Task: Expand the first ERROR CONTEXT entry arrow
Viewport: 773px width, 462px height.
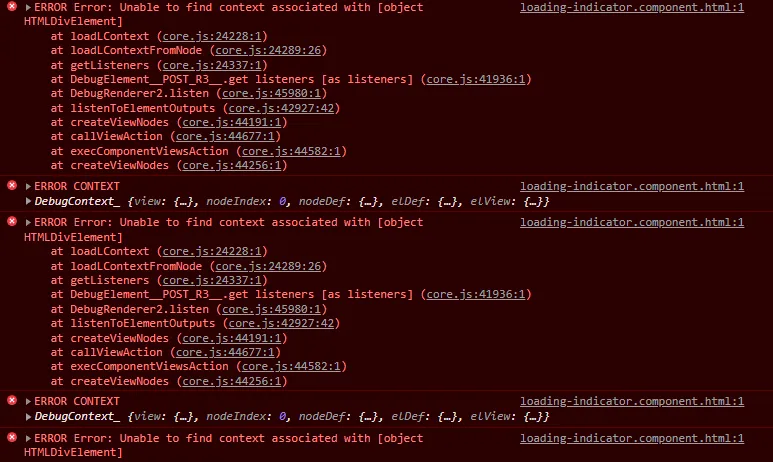Action: point(28,186)
